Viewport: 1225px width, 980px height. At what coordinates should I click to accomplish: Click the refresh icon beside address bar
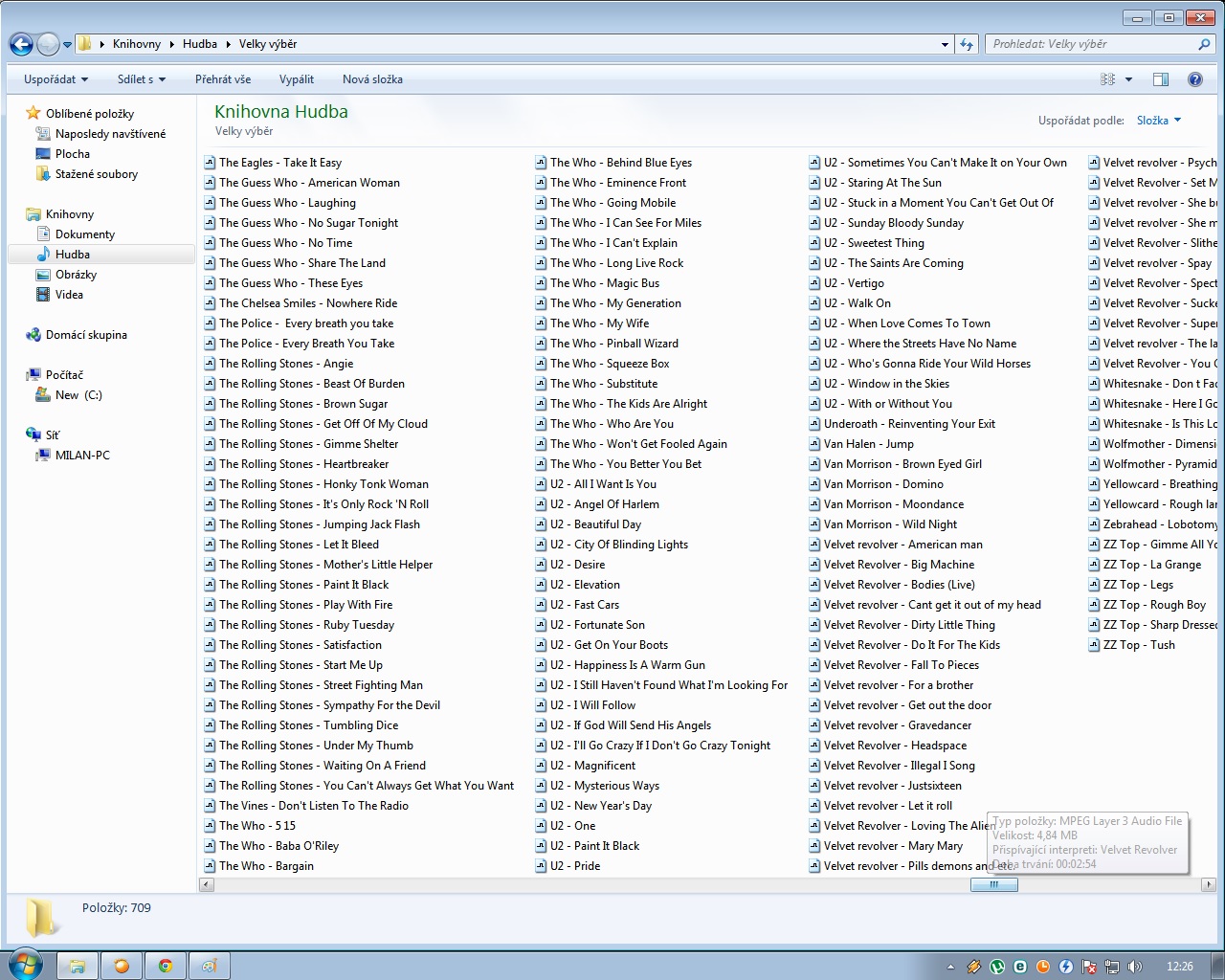967,44
